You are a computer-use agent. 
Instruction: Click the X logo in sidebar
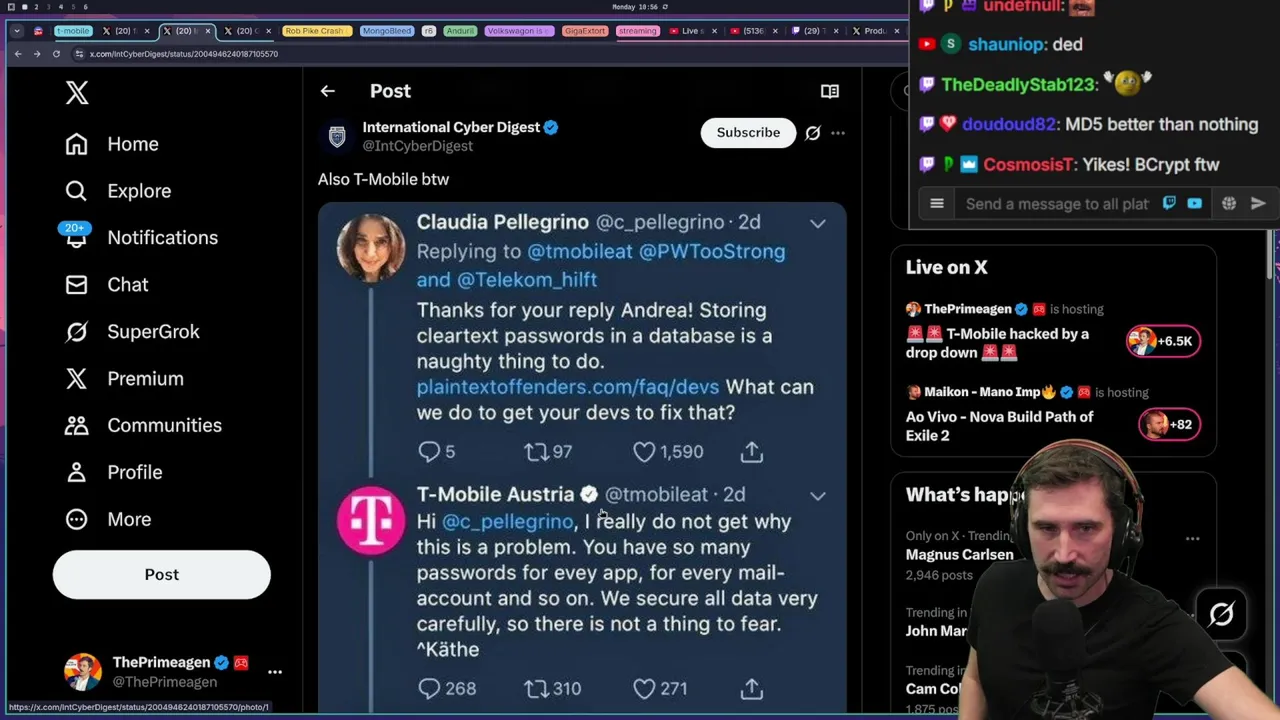click(x=77, y=92)
